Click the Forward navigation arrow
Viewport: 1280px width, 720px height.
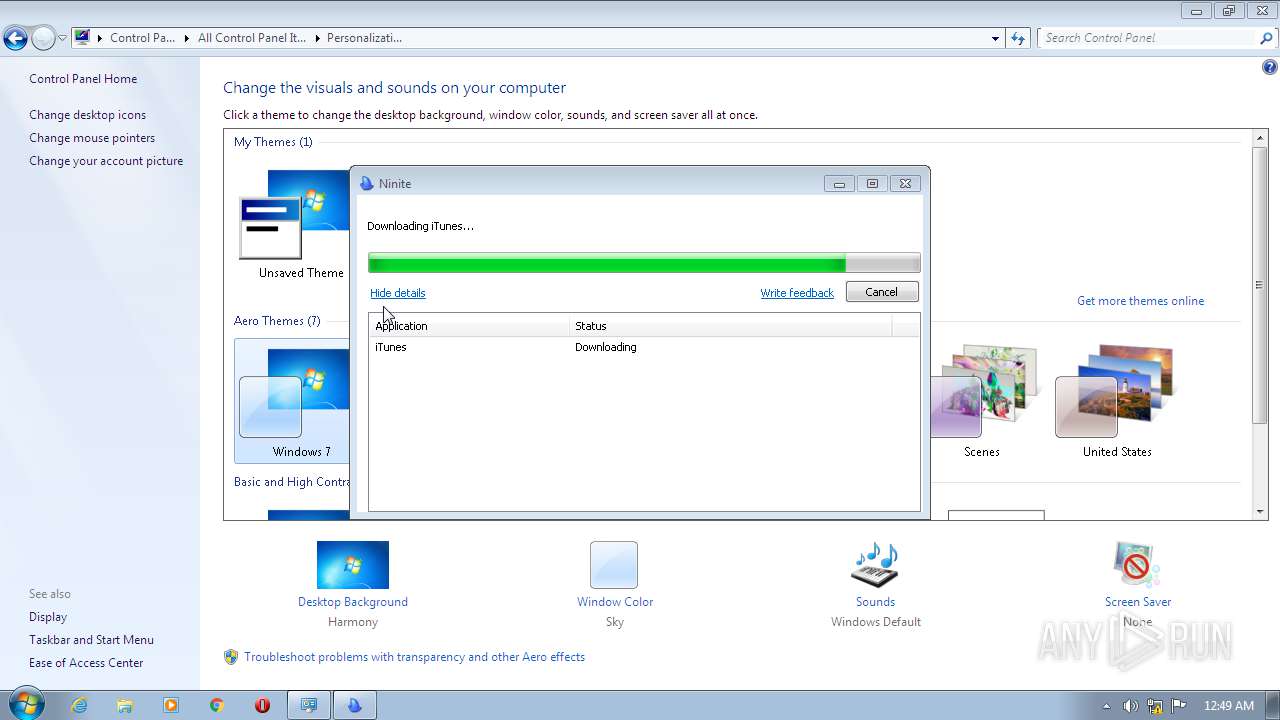pyautogui.click(x=43, y=39)
